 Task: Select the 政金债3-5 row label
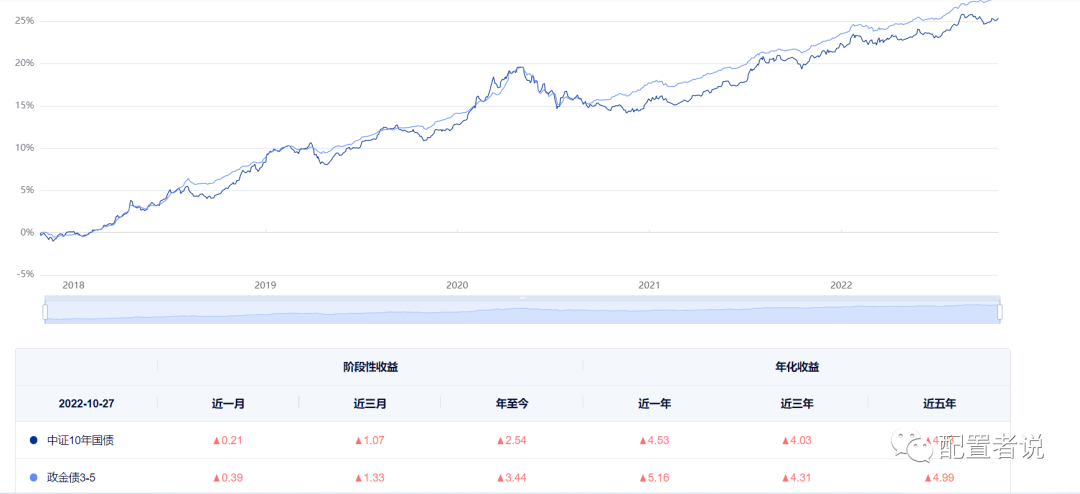click(x=71, y=477)
